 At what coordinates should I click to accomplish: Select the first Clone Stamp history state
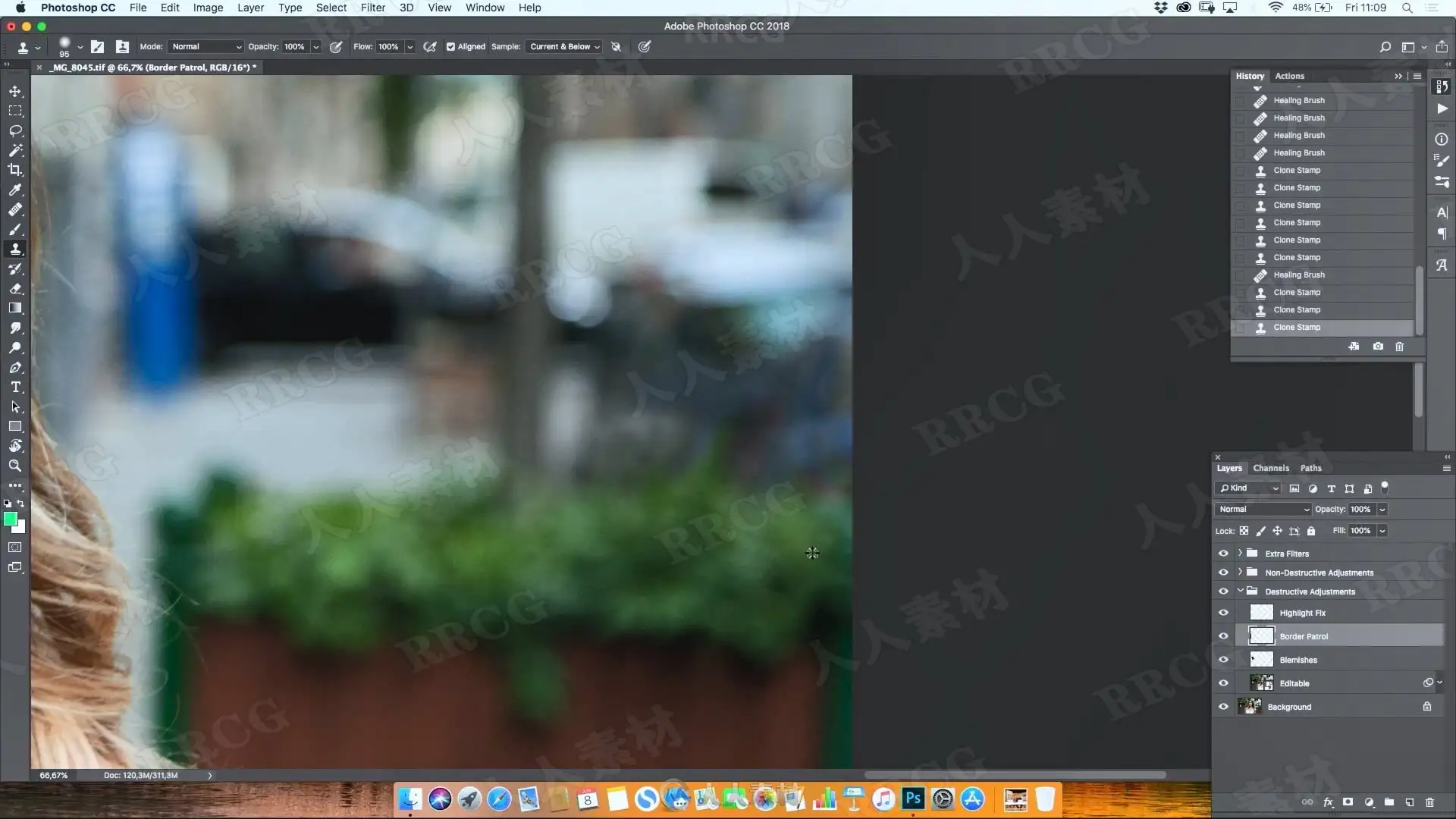[x=1296, y=171]
